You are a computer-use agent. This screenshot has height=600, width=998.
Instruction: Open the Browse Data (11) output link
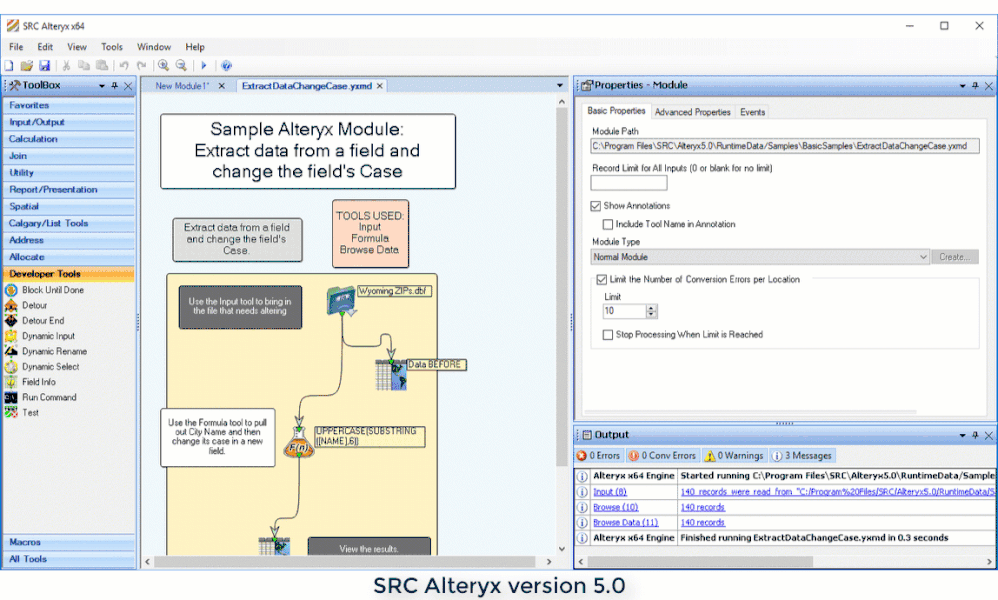click(x=626, y=522)
